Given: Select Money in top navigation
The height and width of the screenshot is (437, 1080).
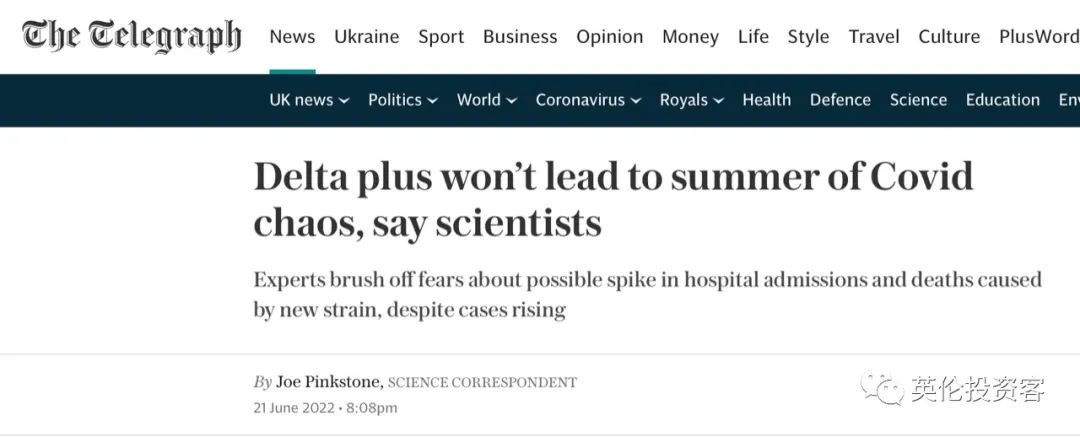Looking at the screenshot, I should tap(690, 37).
